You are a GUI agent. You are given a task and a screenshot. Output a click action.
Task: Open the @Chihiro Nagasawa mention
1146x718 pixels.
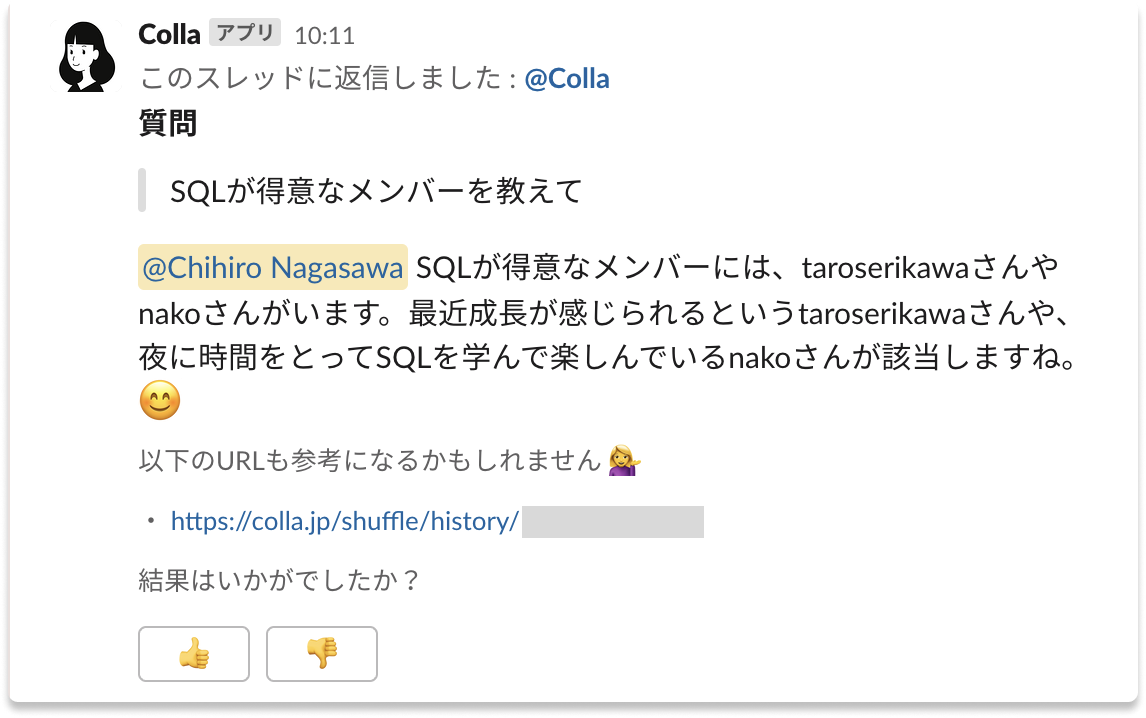coord(273,269)
